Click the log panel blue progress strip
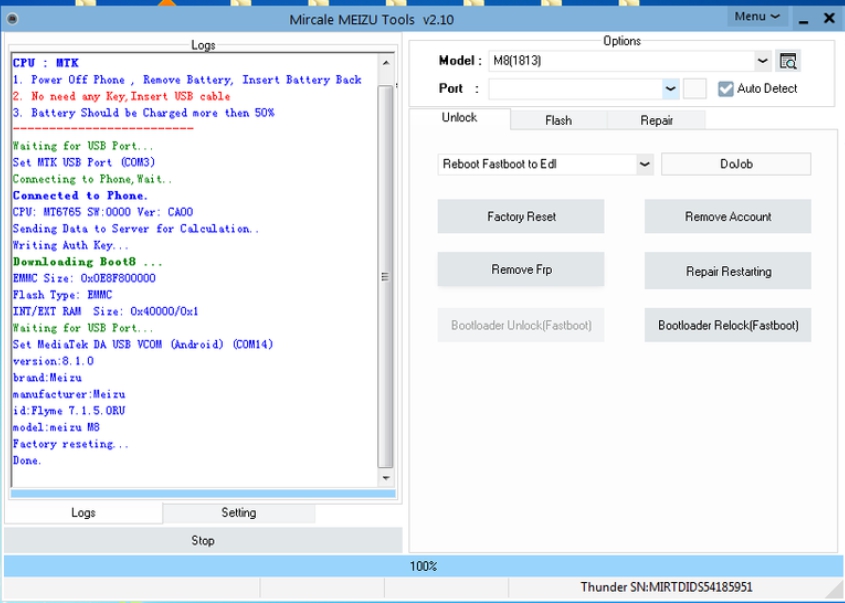 click(x=203, y=494)
